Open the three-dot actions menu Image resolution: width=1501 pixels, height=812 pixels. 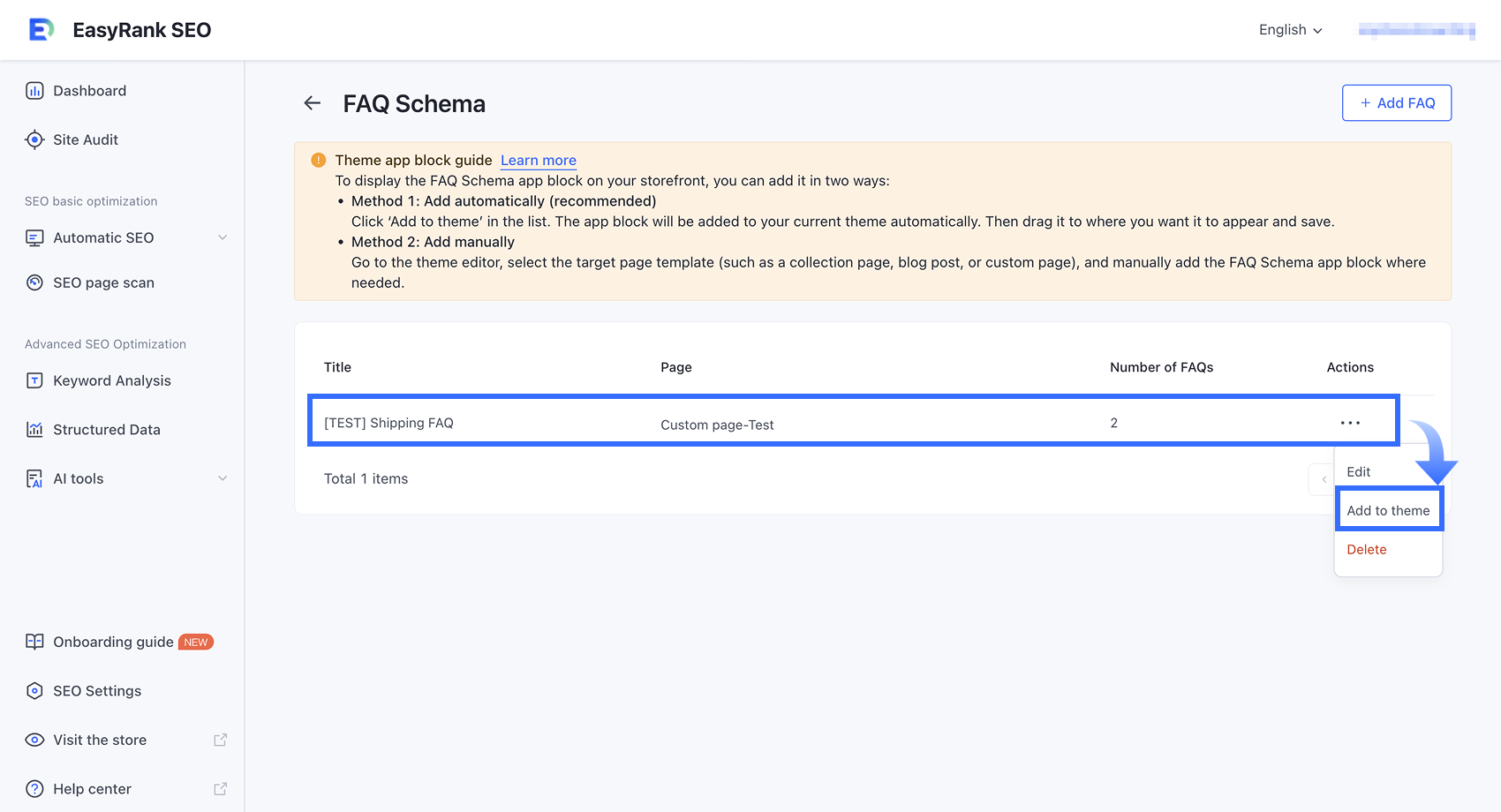click(x=1350, y=423)
